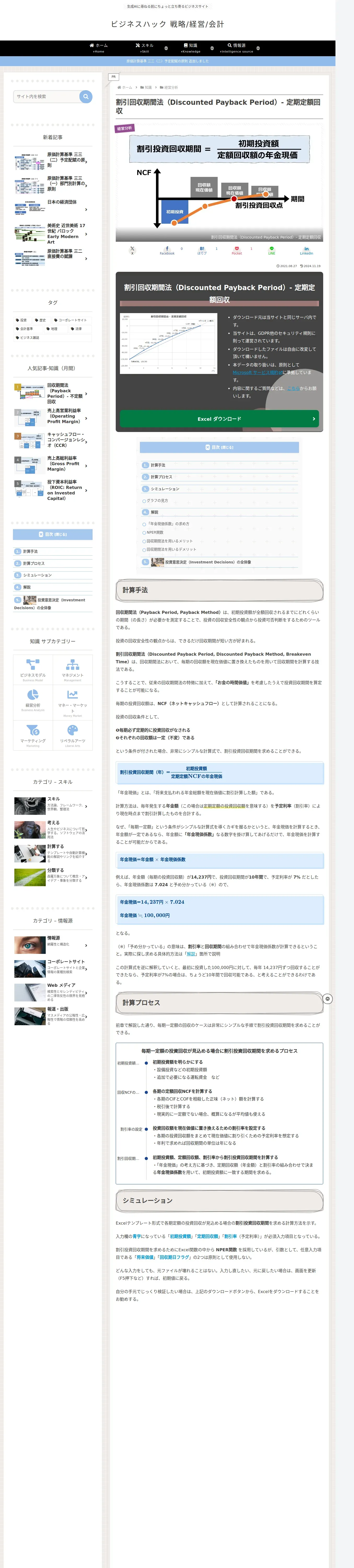Viewport: 354px width, 1568px height.
Task: Save the article to Pocket
Action: coord(237,250)
